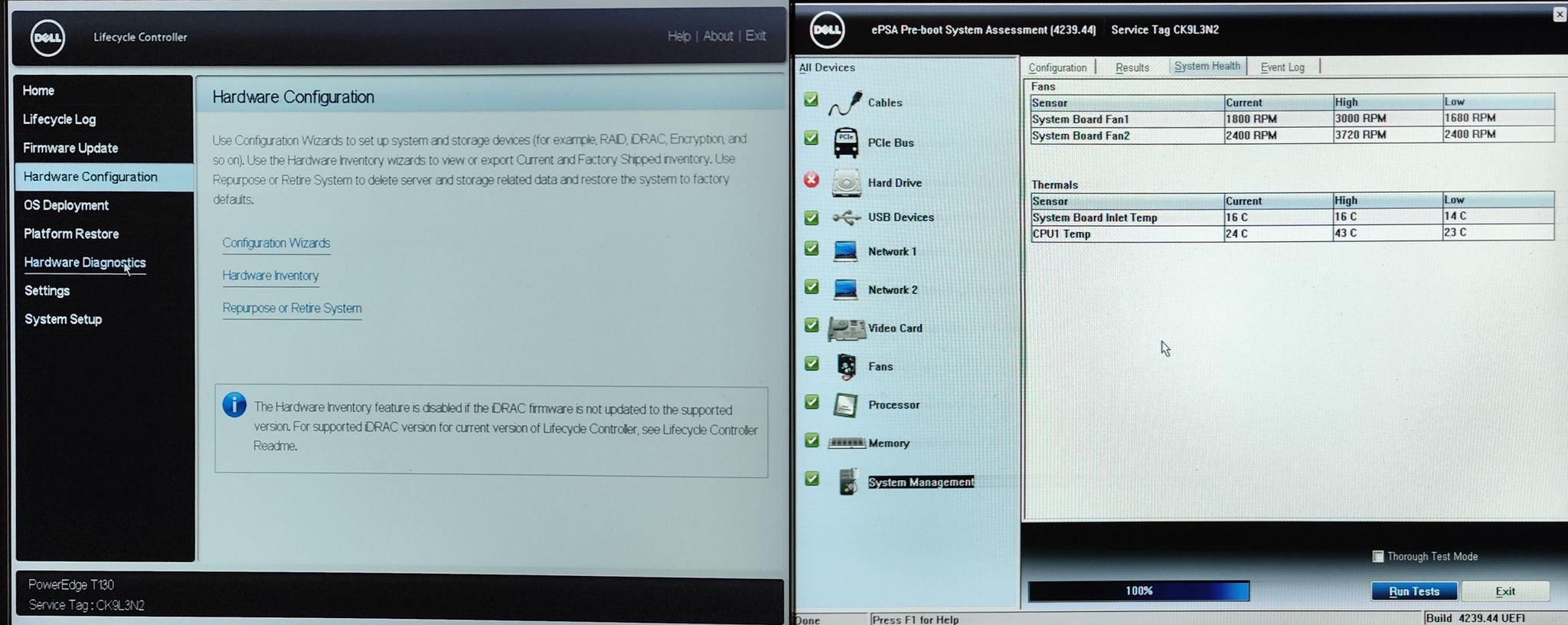Select the System Board Fan1 row
This screenshot has height=625, width=1568.
[x=1292, y=119]
